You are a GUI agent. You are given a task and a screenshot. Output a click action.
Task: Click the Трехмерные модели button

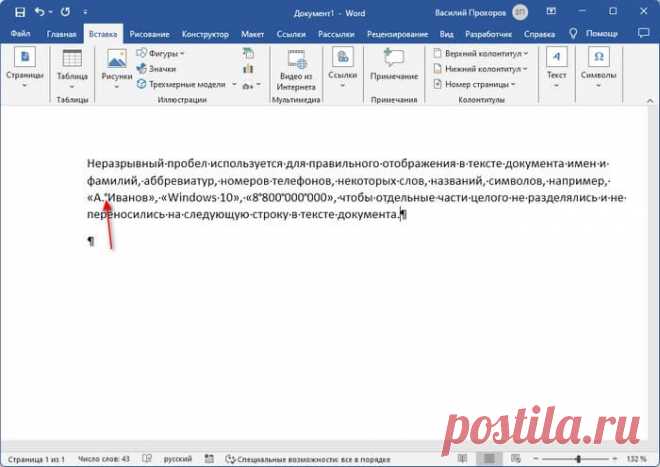click(x=182, y=84)
